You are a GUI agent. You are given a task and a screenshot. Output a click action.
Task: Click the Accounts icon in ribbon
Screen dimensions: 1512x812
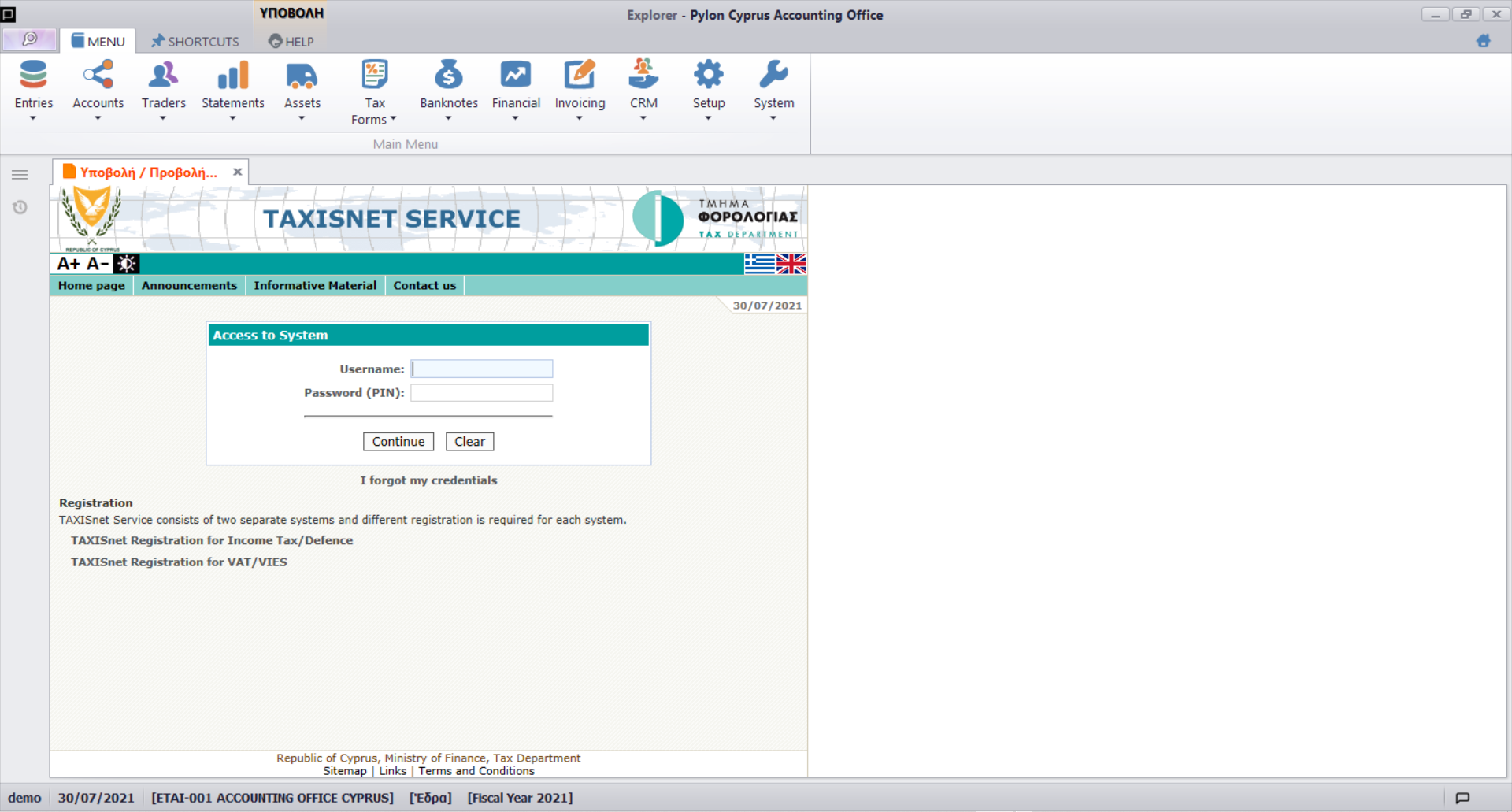coord(98,76)
